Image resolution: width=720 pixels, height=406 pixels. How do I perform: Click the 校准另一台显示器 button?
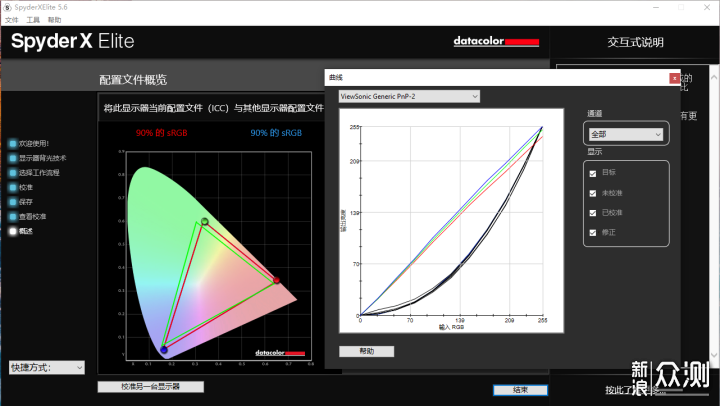pos(151,387)
